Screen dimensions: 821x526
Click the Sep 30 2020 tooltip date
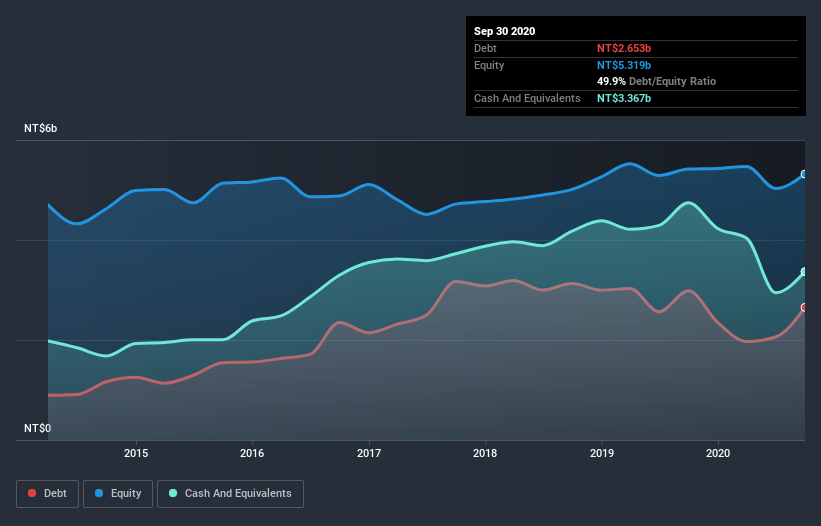point(505,31)
